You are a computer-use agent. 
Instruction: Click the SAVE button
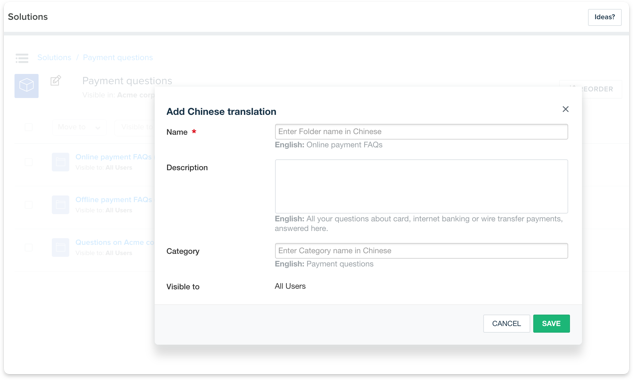pyautogui.click(x=551, y=323)
